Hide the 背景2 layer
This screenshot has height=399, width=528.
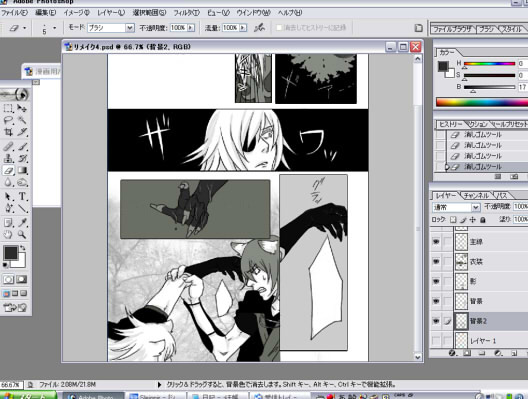click(436, 321)
